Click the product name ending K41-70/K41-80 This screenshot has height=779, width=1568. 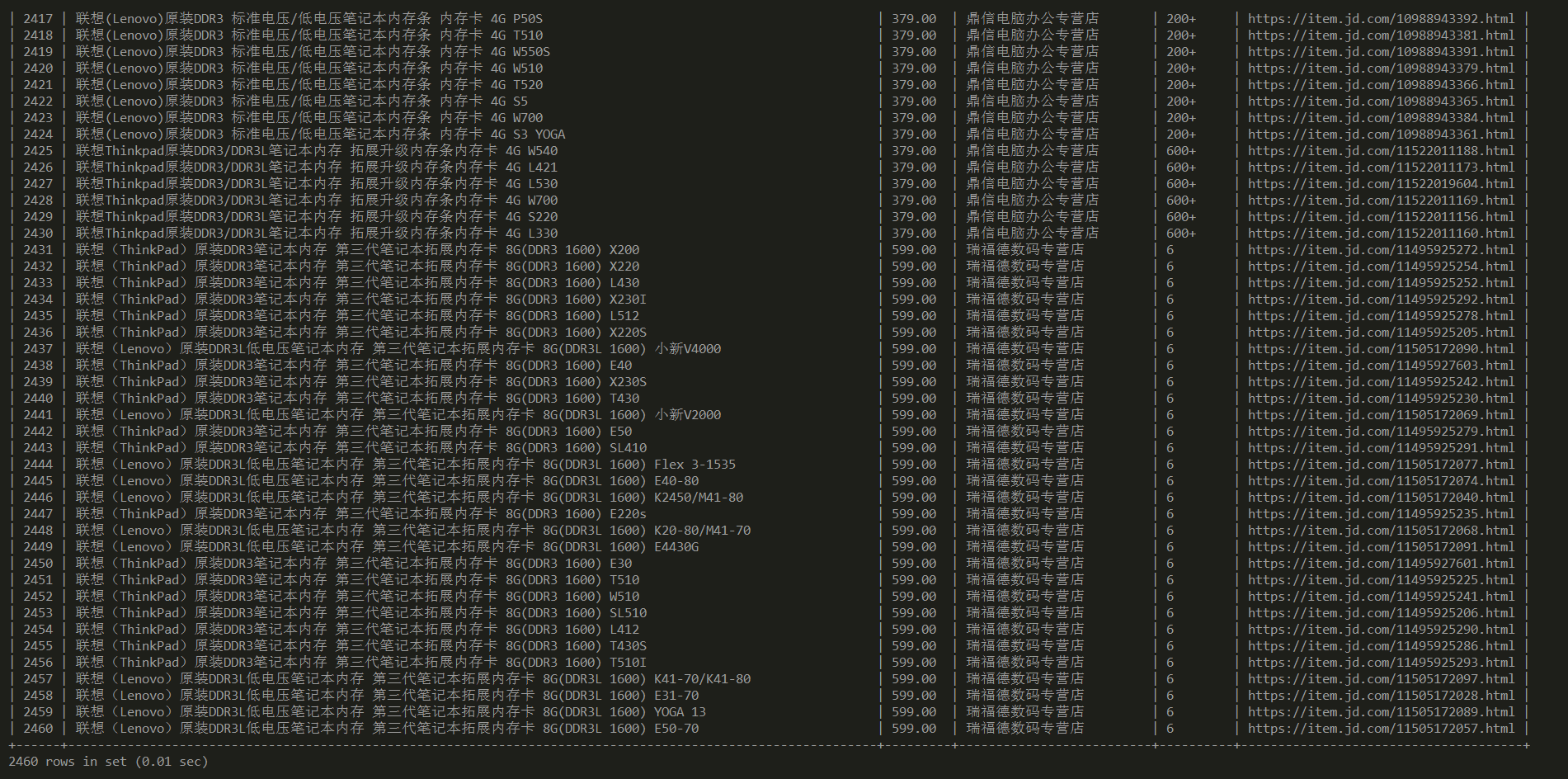point(413,678)
